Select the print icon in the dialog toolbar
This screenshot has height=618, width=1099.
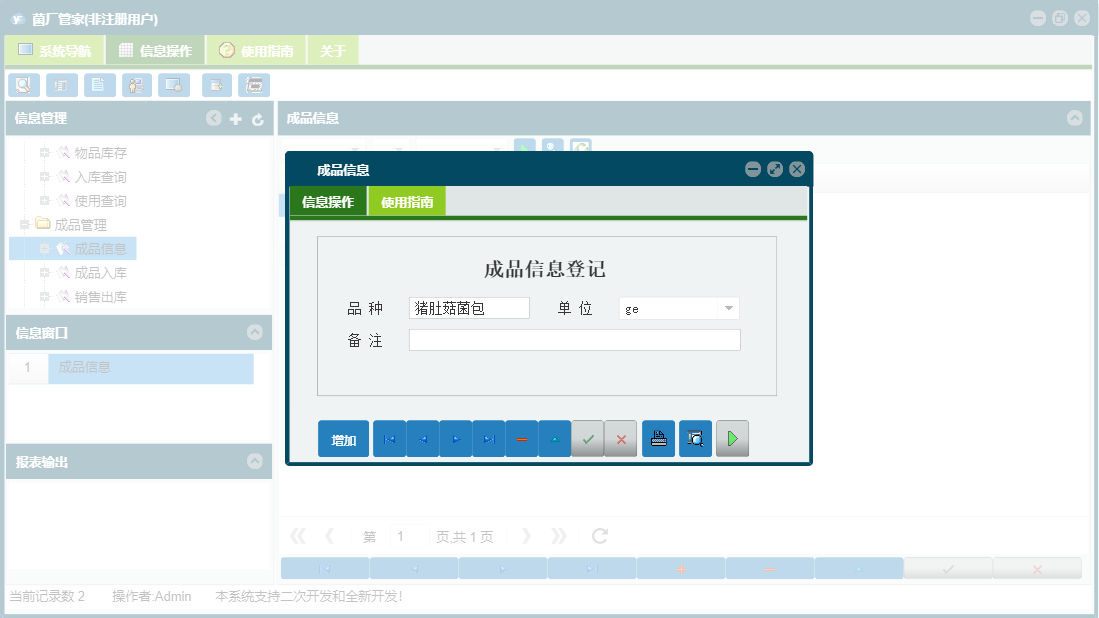(x=658, y=438)
